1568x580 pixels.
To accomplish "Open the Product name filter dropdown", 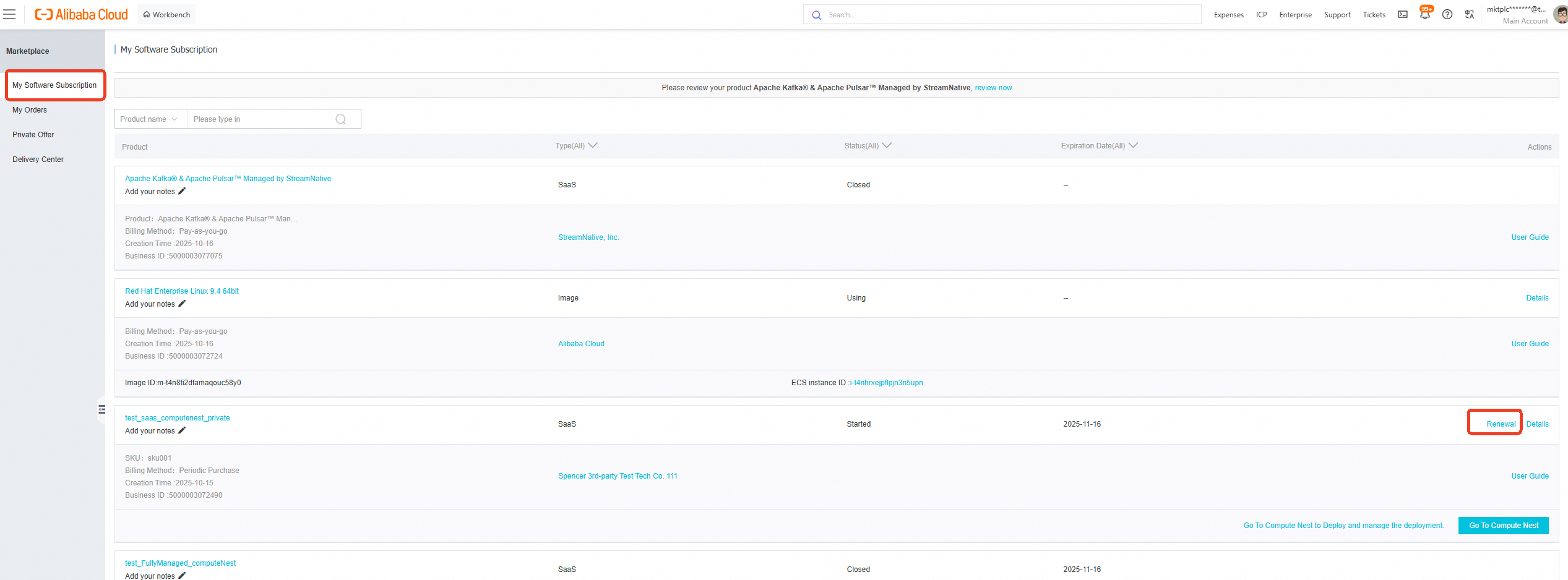I will (x=151, y=119).
